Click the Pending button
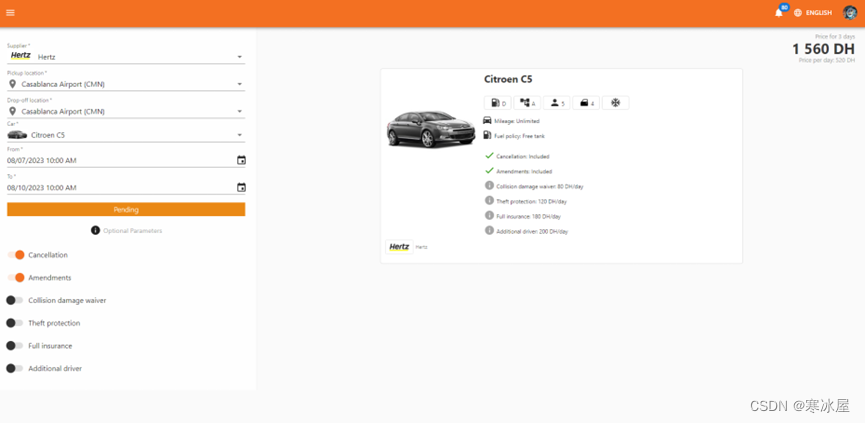 126,210
